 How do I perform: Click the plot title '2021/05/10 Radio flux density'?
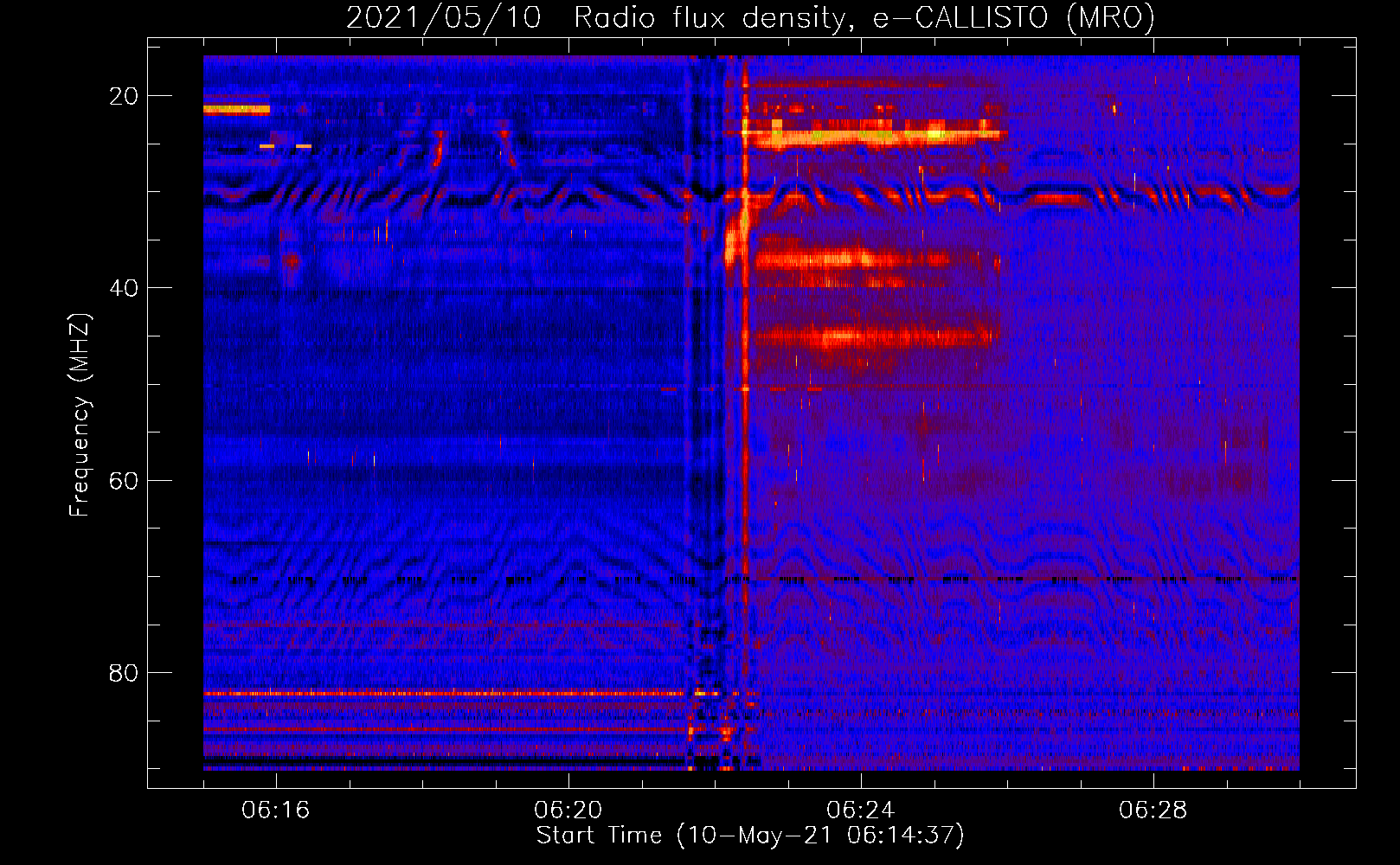coord(750,18)
